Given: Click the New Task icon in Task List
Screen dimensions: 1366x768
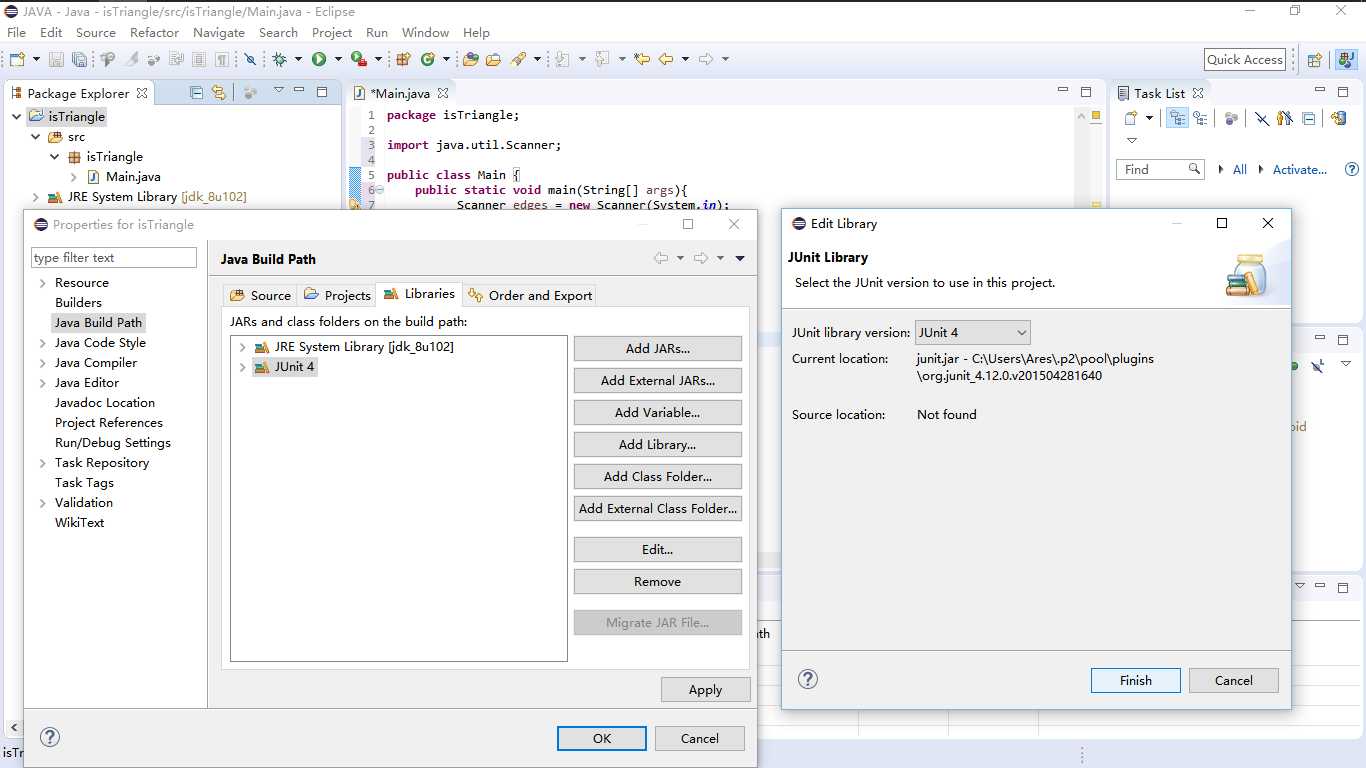Looking at the screenshot, I should (1131, 118).
